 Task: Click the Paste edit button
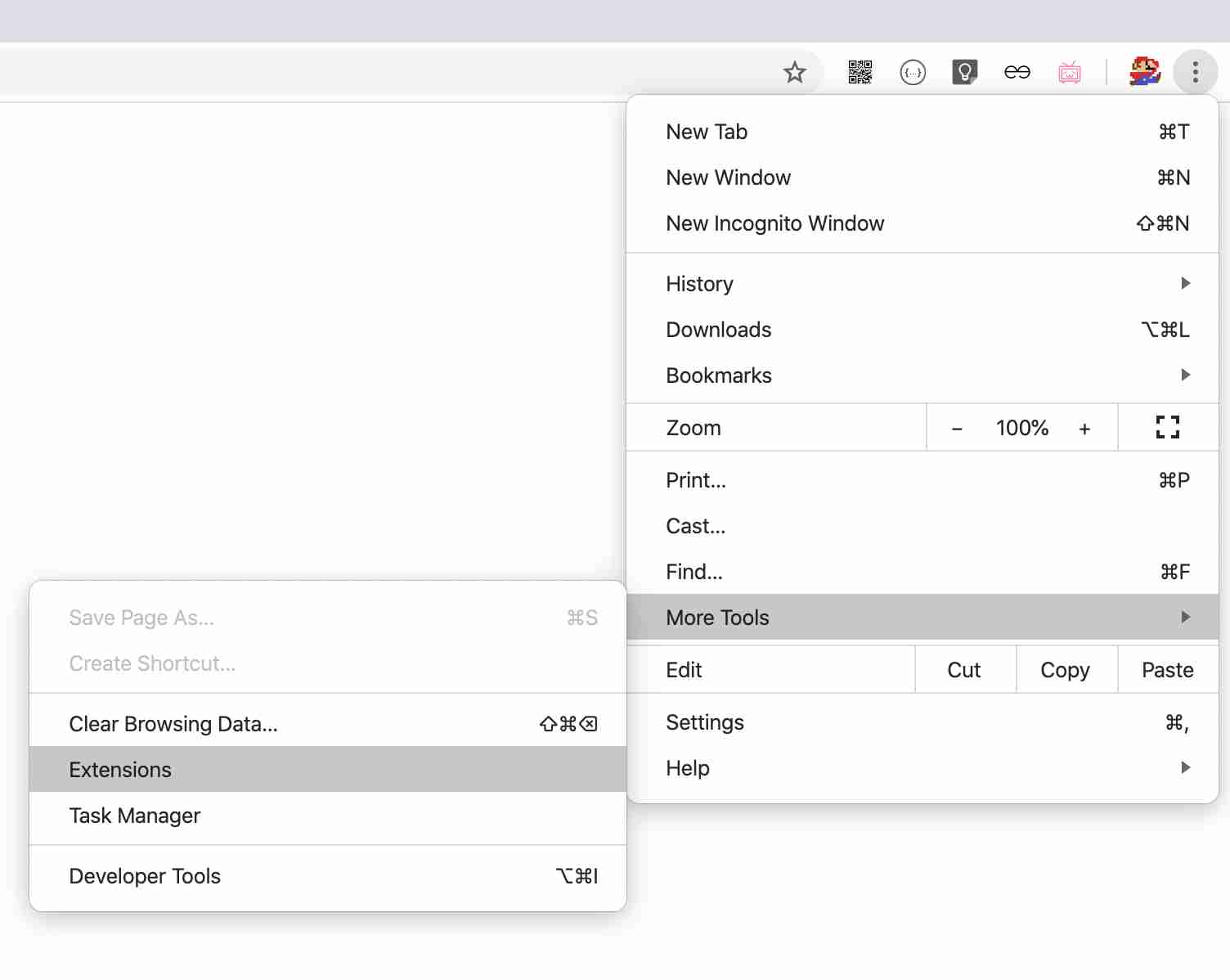click(x=1168, y=670)
